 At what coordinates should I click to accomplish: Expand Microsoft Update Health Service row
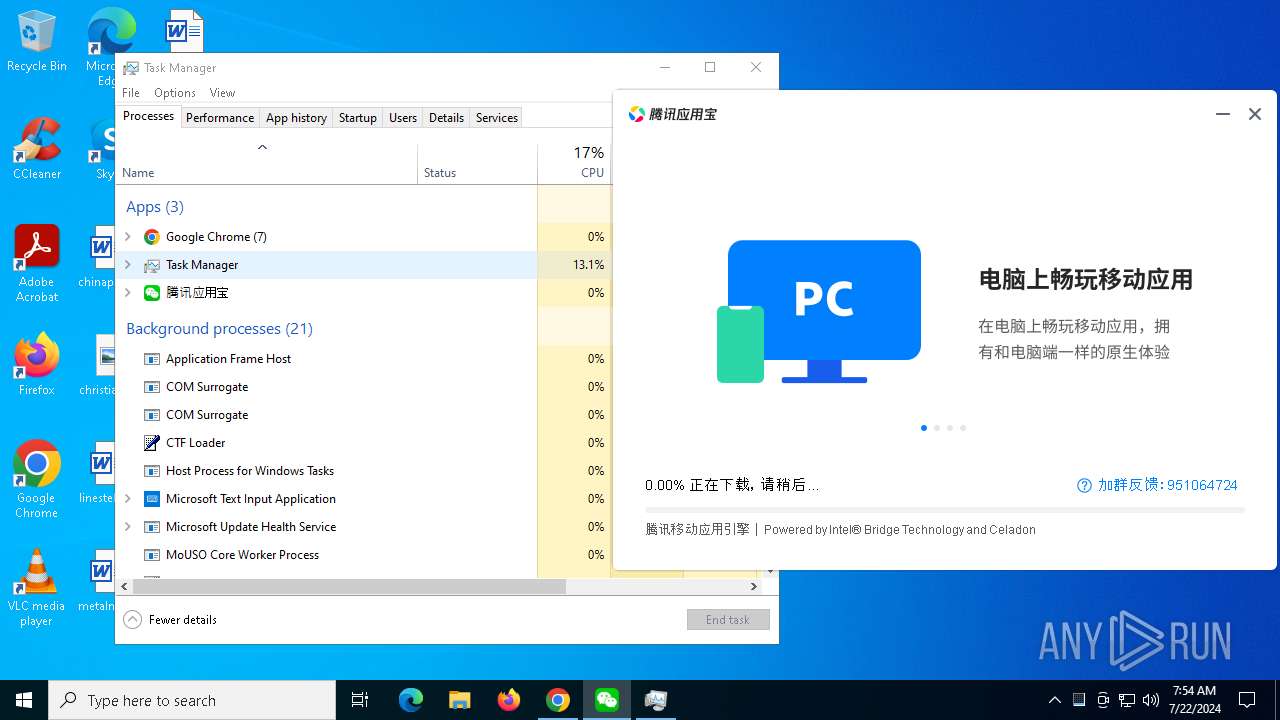pyautogui.click(x=127, y=527)
